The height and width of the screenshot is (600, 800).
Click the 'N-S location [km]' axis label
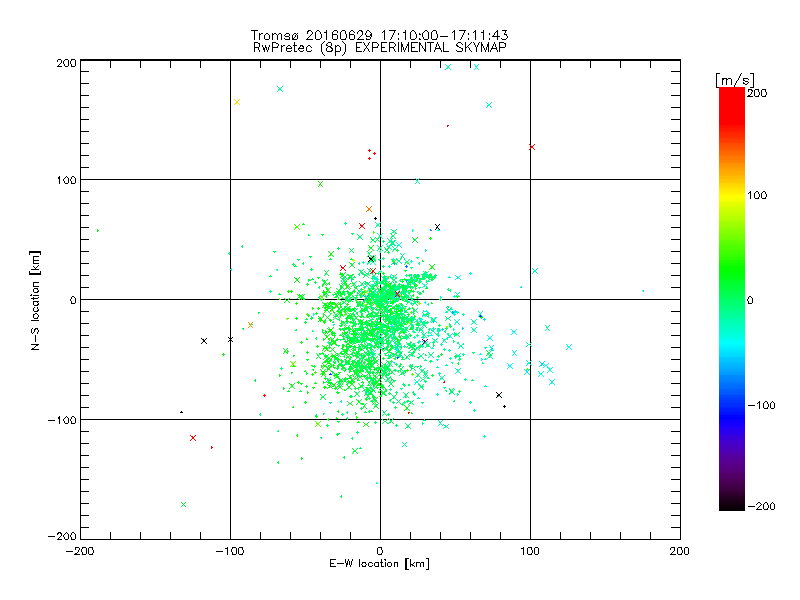[35, 300]
